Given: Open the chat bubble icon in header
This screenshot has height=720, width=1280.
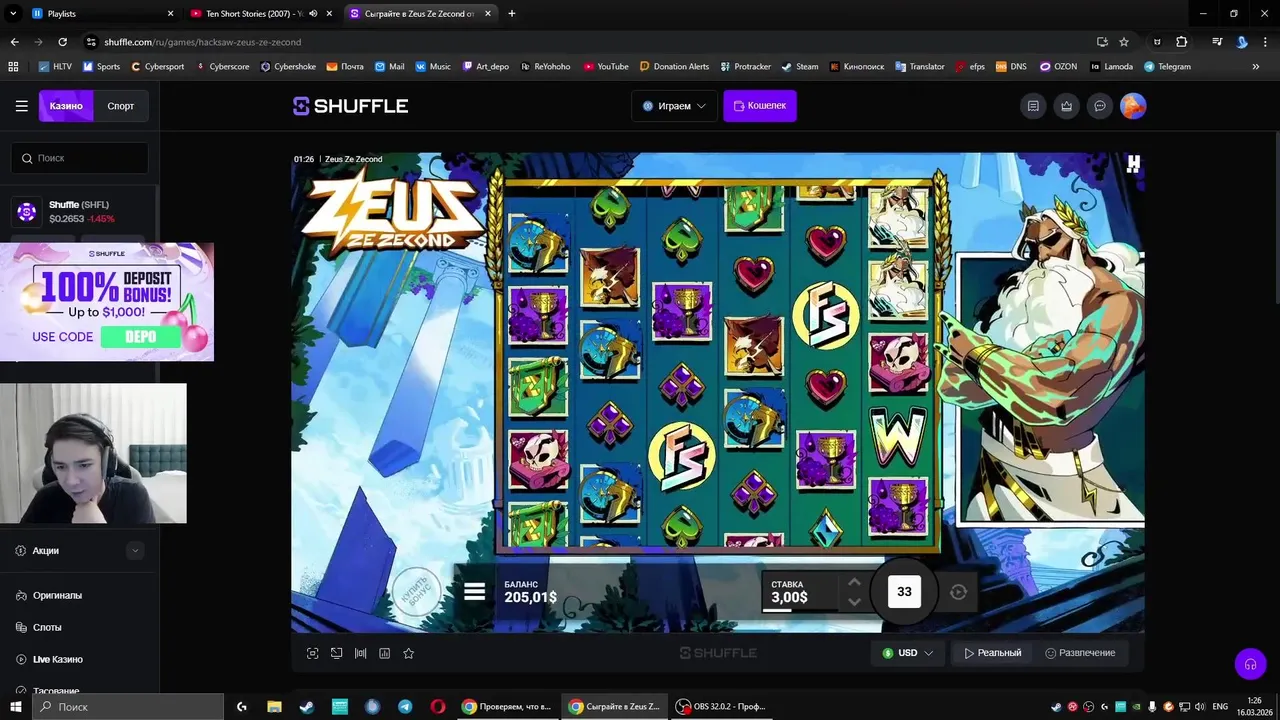Looking at the screenshot, I should (1100, 106).
